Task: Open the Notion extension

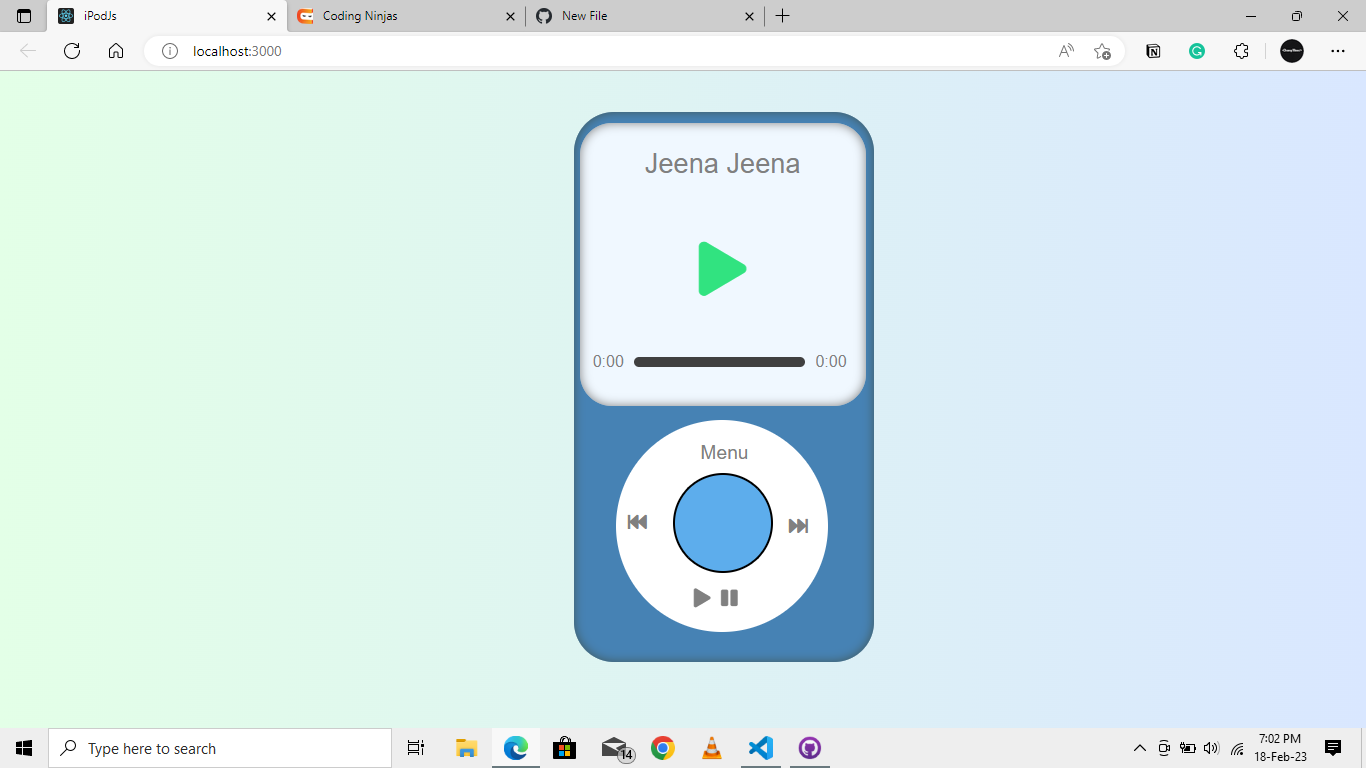Action: pos(1153,51)
